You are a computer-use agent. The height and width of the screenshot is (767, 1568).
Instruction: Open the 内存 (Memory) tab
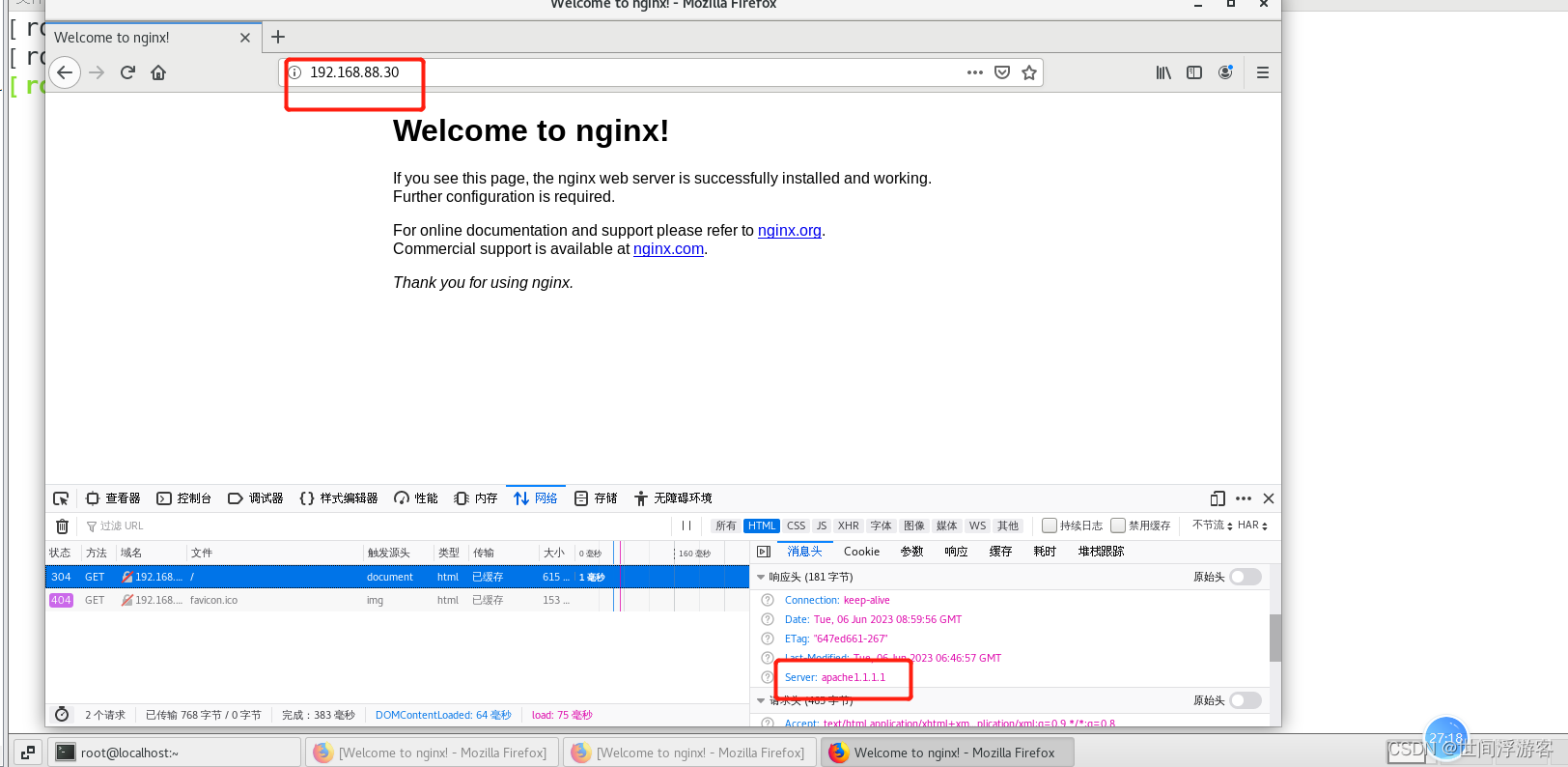tap(476, 498)
